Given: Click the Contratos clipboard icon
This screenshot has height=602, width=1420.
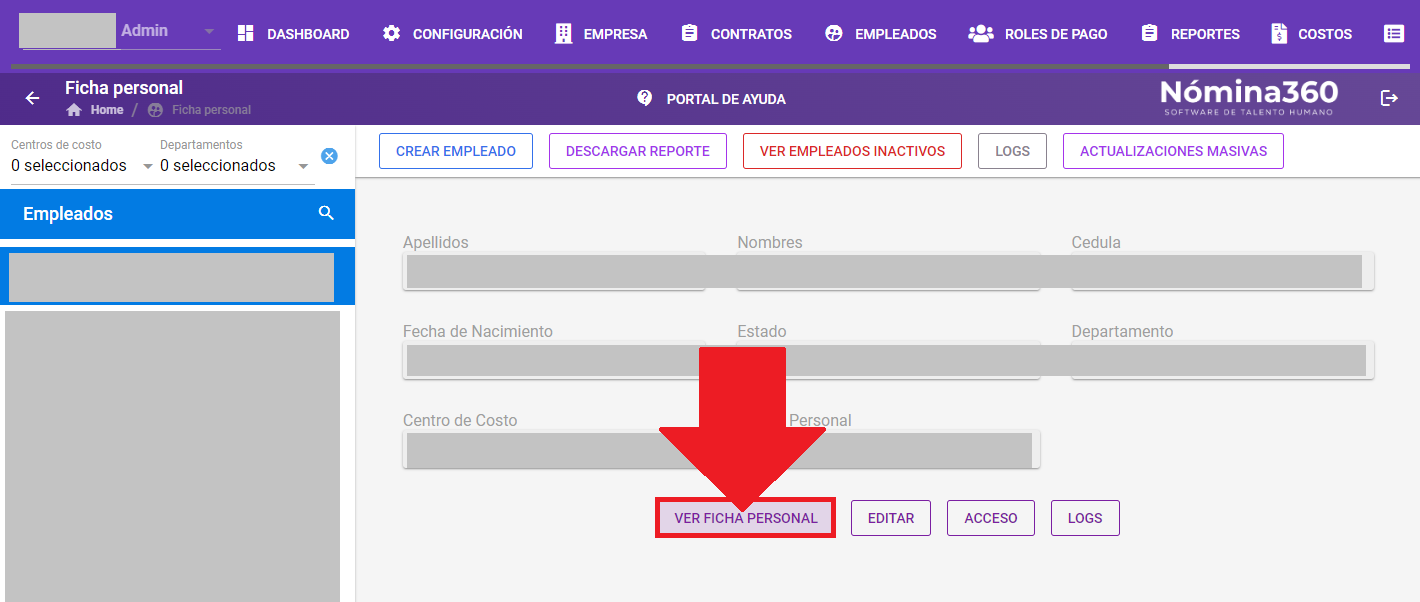Looking at the screenshot, I should 689,34.
